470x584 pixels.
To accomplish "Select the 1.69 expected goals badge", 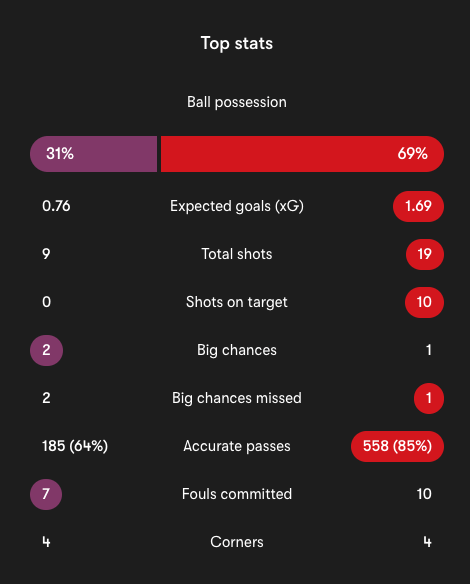I will (x=418, y=206).
